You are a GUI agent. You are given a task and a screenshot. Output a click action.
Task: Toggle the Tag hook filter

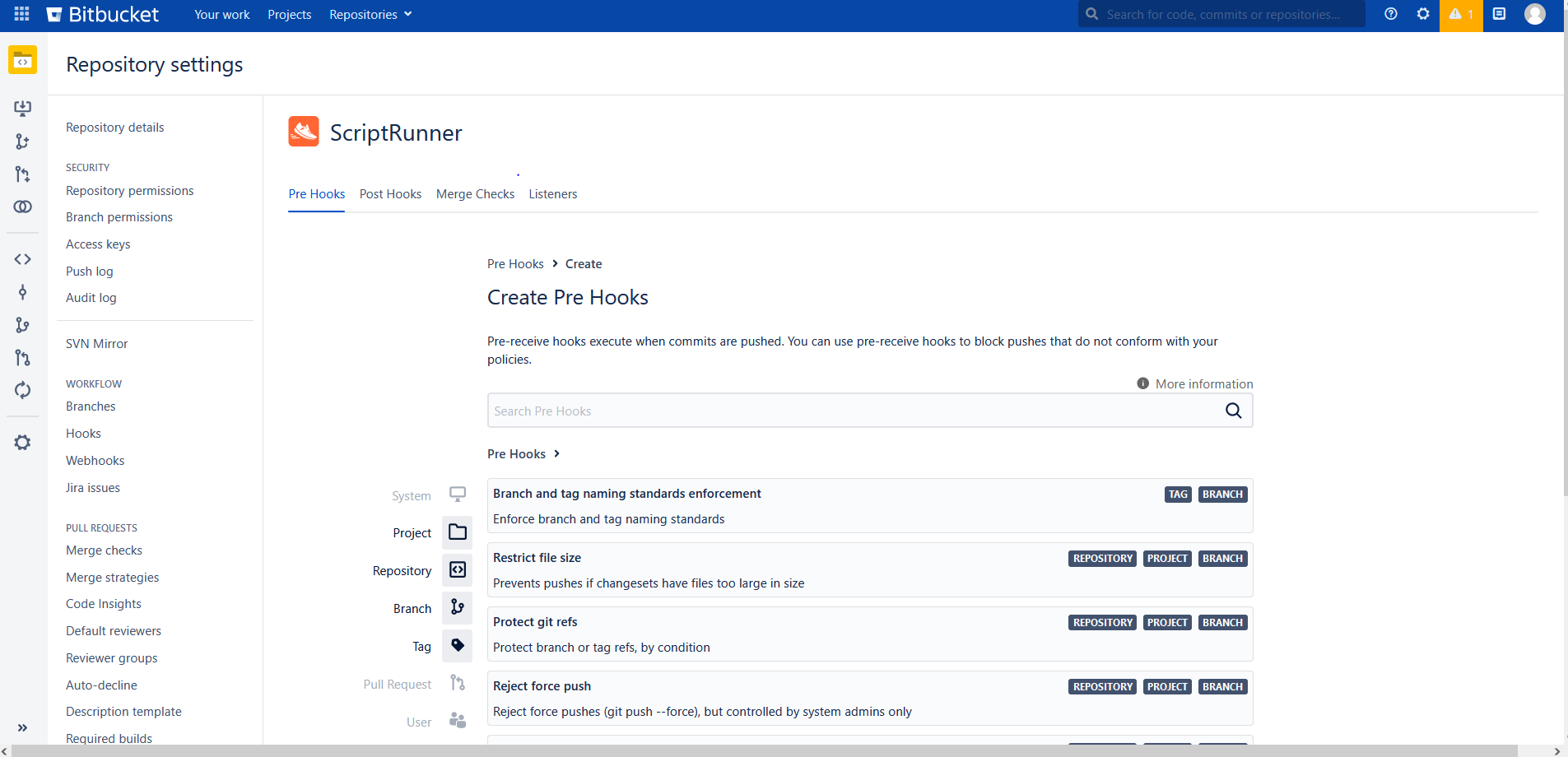tap(457, 646)
